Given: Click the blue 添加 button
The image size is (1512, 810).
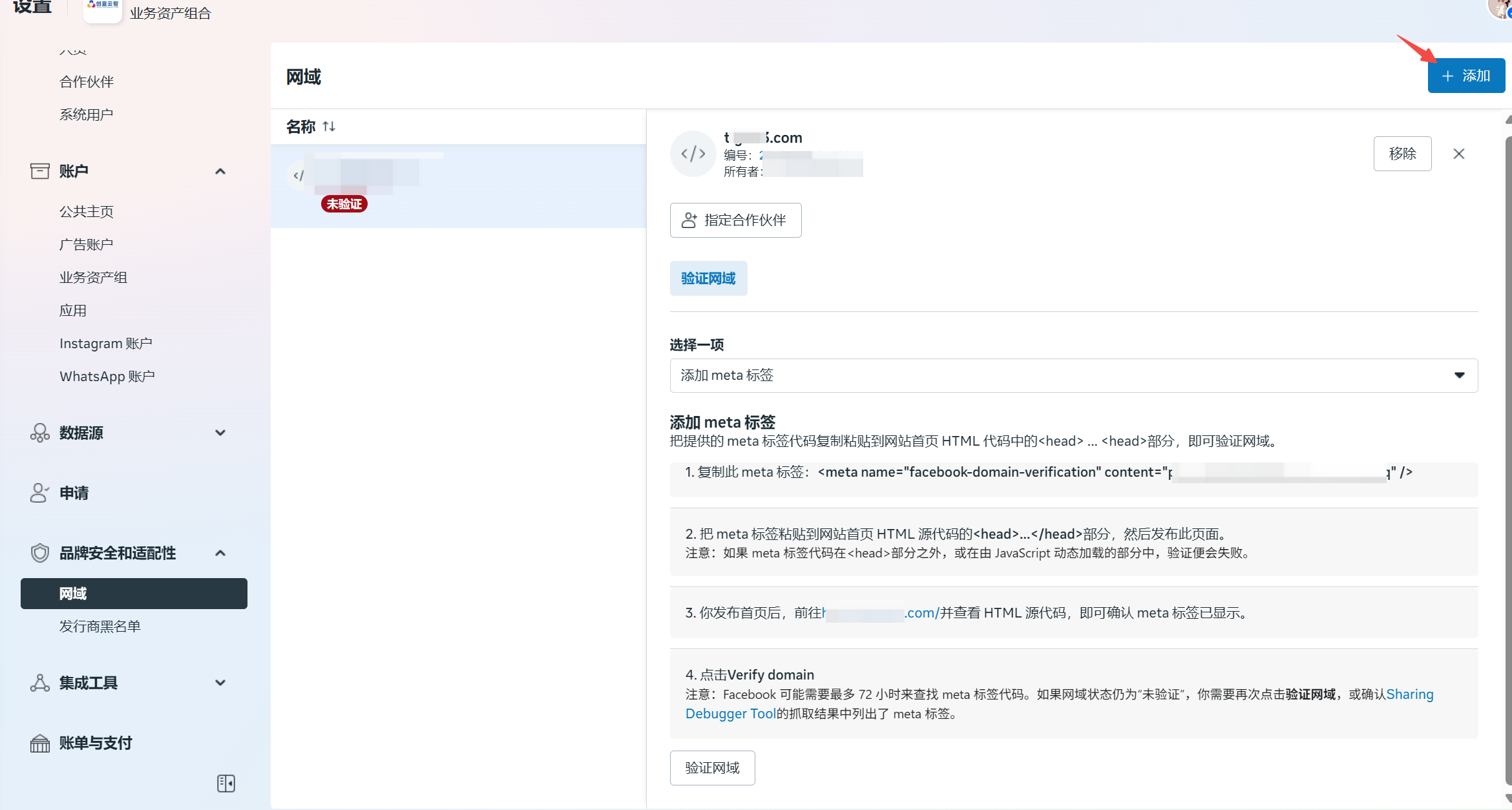Looking at the screenshot, I should coord(1465,76).
